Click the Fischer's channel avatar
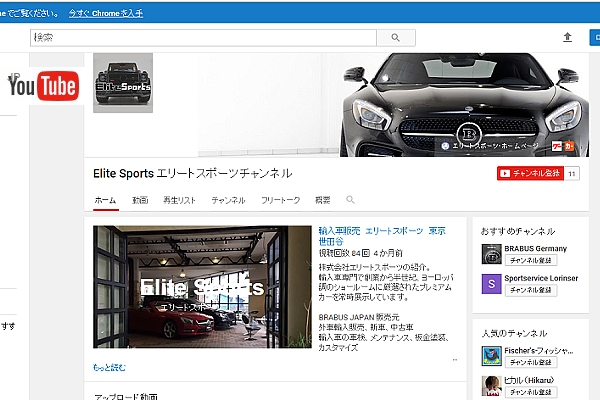The image size is (600, 400). click(x=491, y=356)
